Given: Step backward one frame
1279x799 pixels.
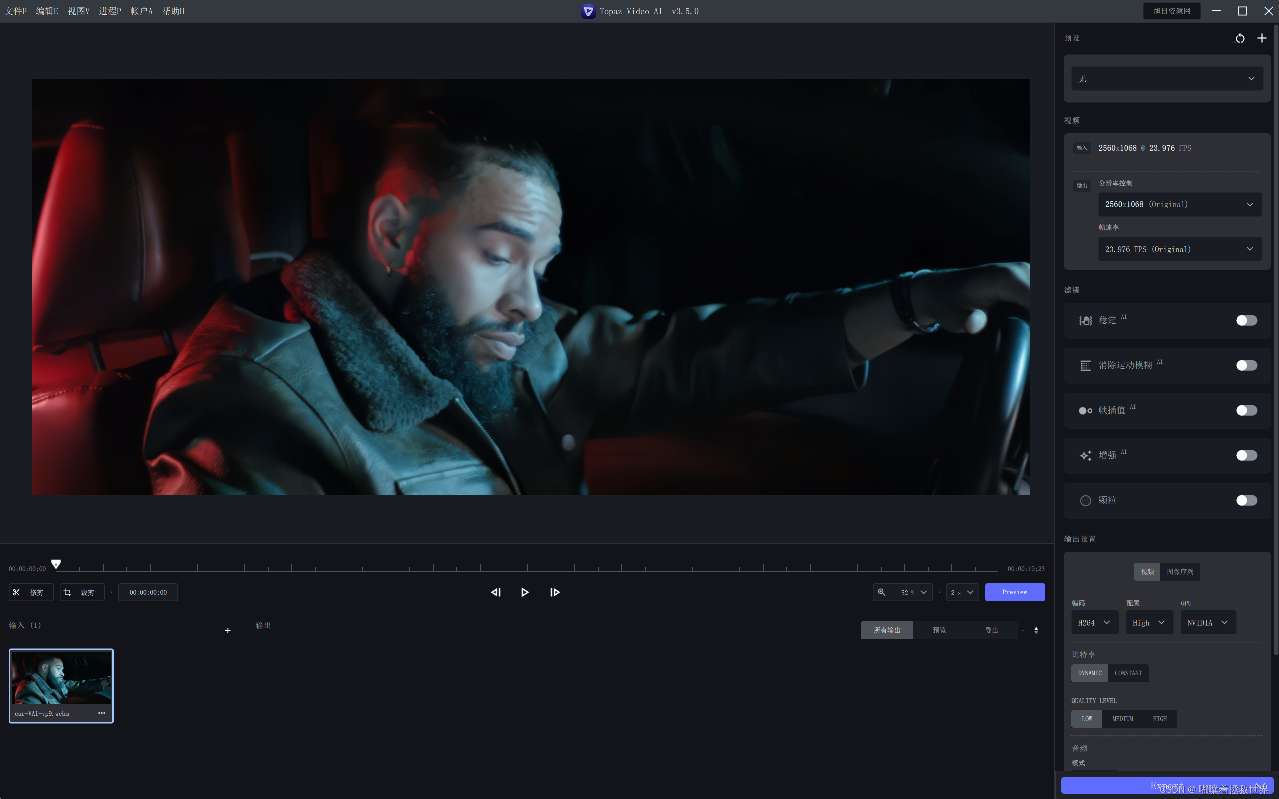Looking at the screenshot, I should pos(495,592).
